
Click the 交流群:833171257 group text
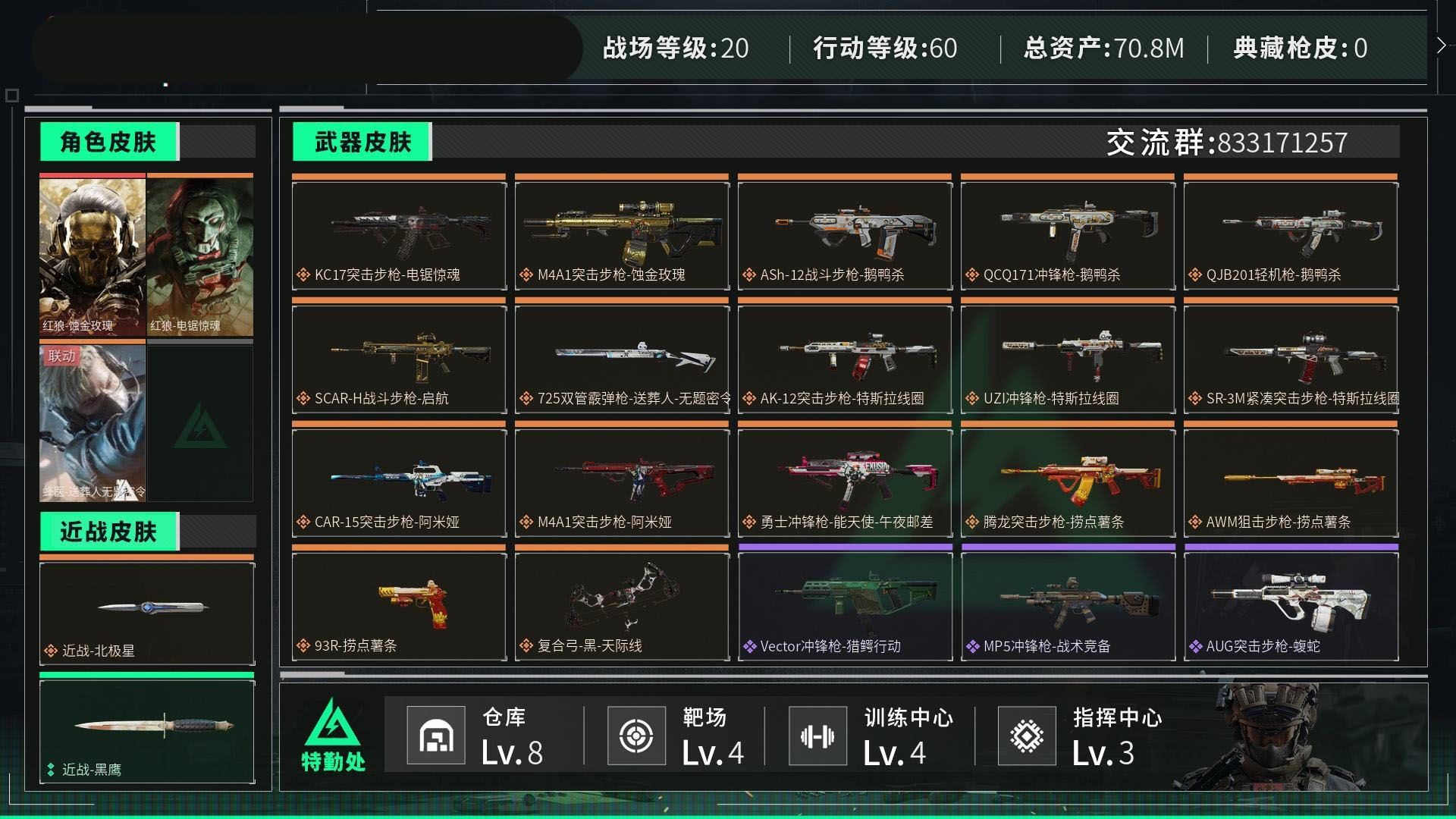point(1226,143)
